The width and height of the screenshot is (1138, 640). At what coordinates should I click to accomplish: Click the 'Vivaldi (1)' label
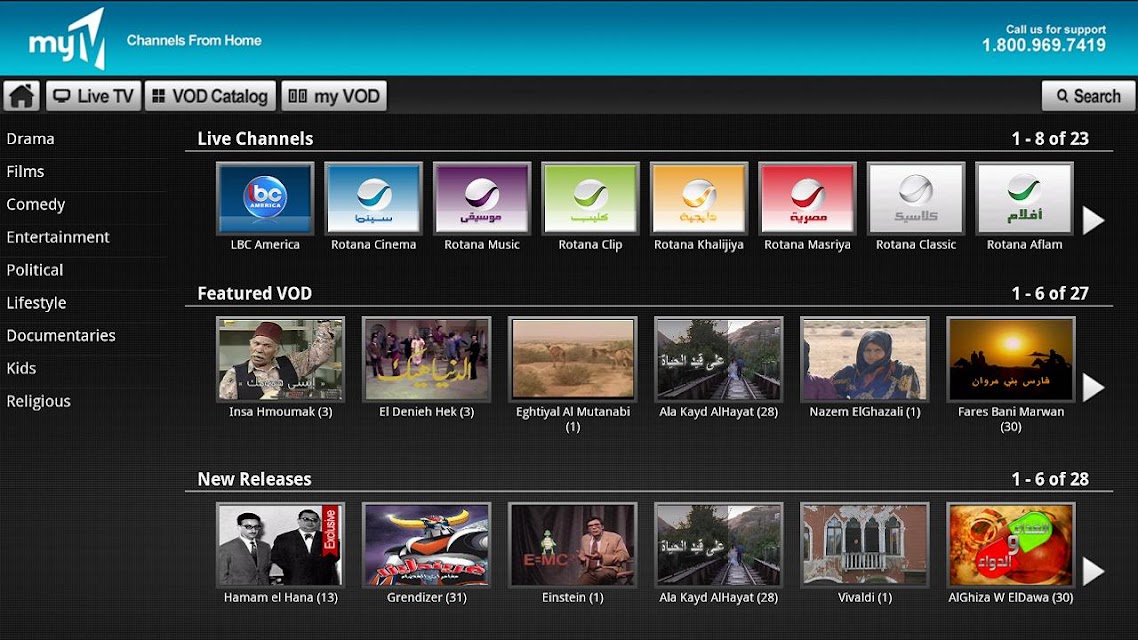click(x=864, y=598)
